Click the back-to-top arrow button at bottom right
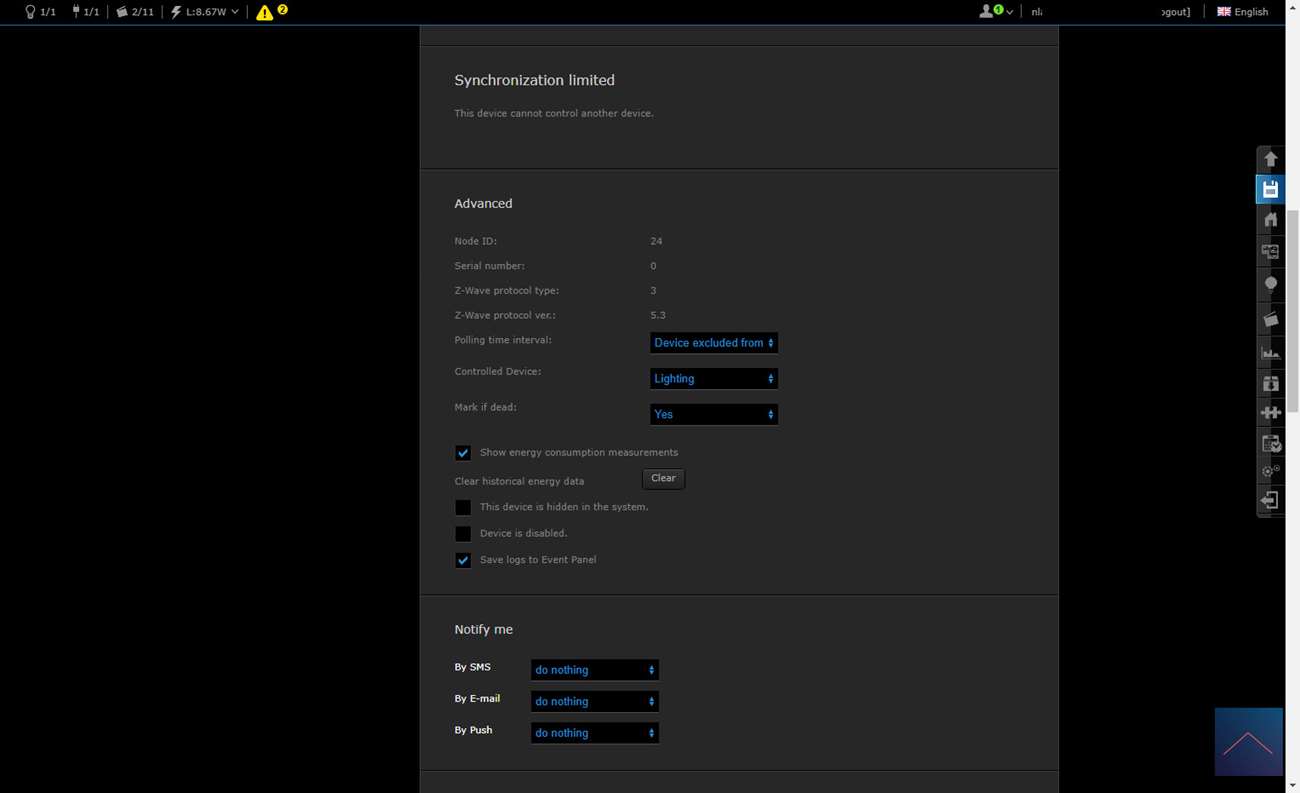Screen dimensions: 1300x793 1248,742
